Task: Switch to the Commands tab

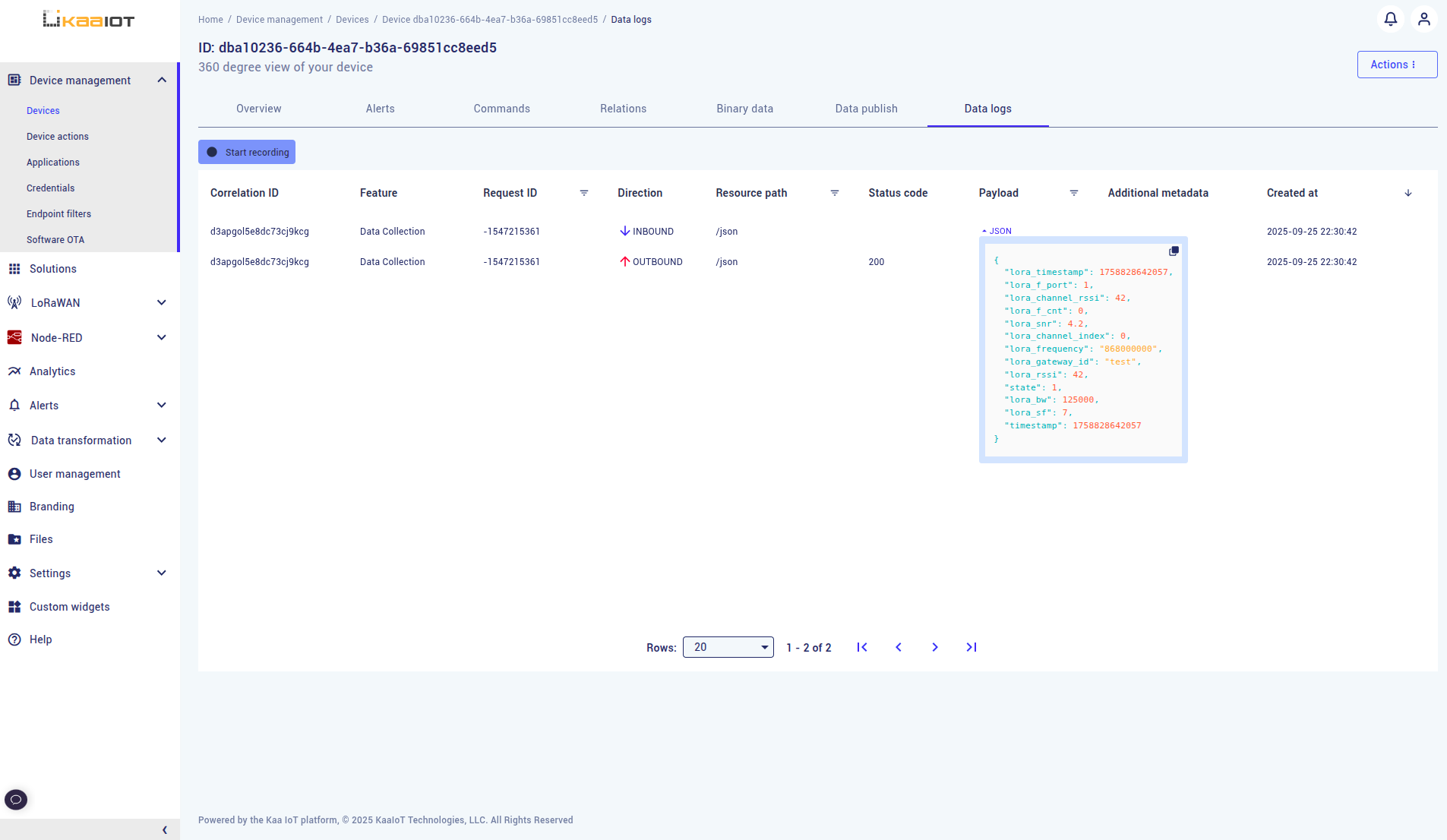Action: tap(501, 109)
